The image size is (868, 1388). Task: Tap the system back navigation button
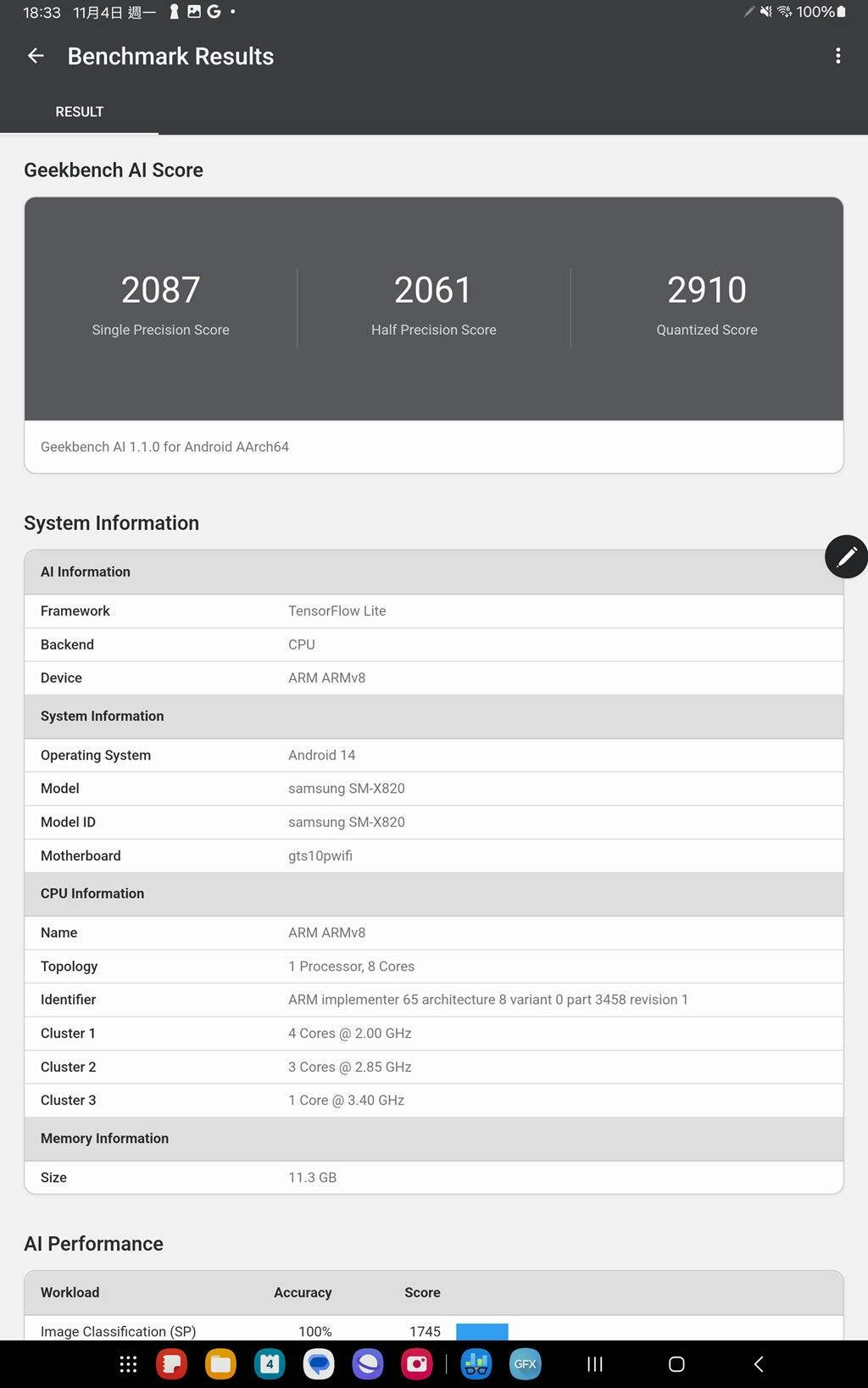point(759,1364)
